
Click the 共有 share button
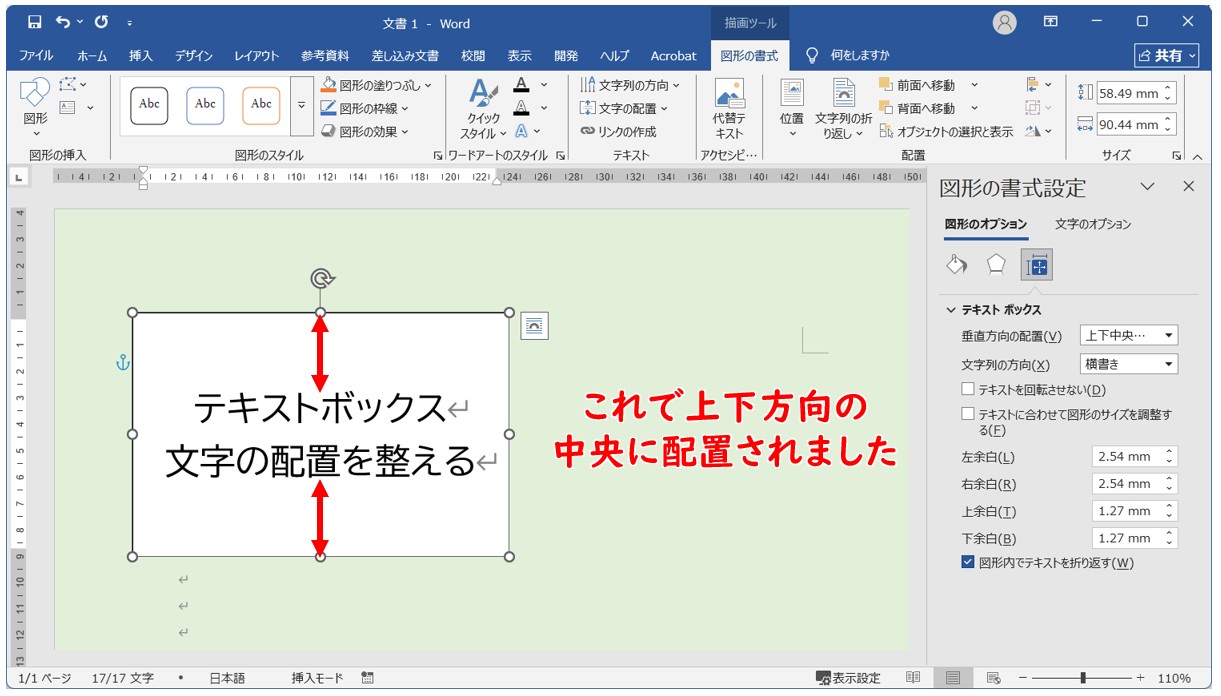[x=1166, y=56]
